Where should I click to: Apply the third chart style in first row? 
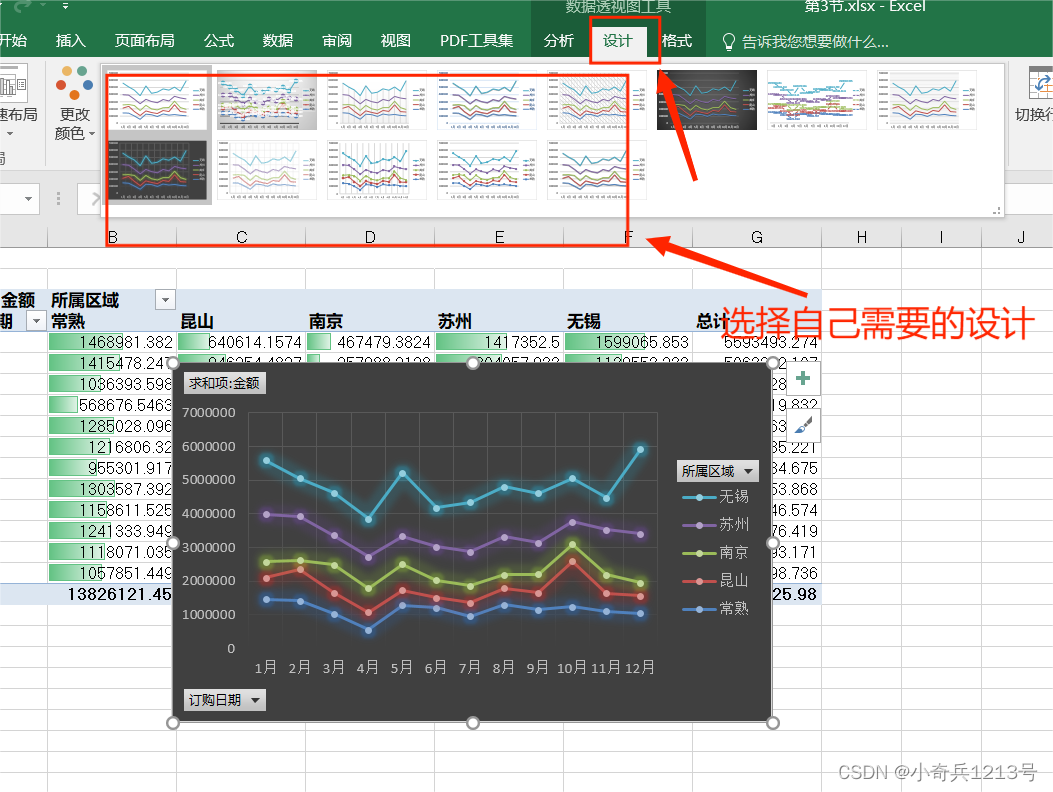[x=377, y=100]
